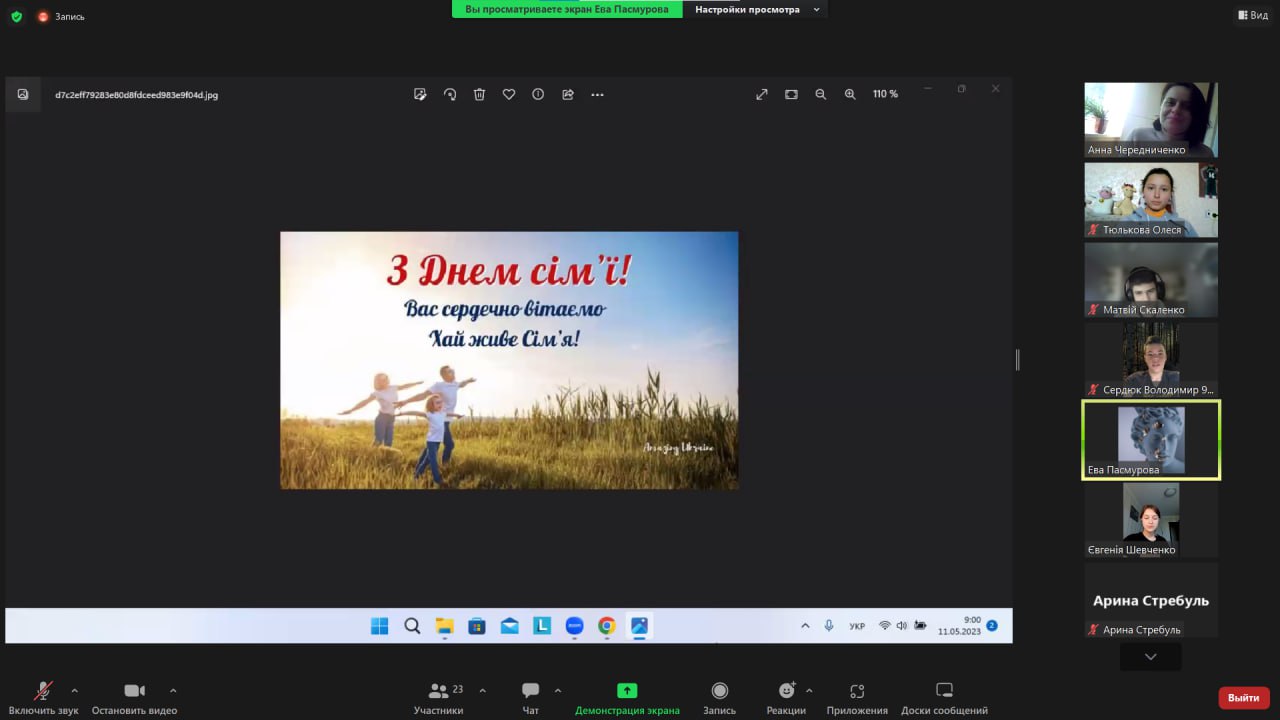Screen dimensions: 1280x720
Task: Expand video options arrow next to camera
Action: click(173, 690)
